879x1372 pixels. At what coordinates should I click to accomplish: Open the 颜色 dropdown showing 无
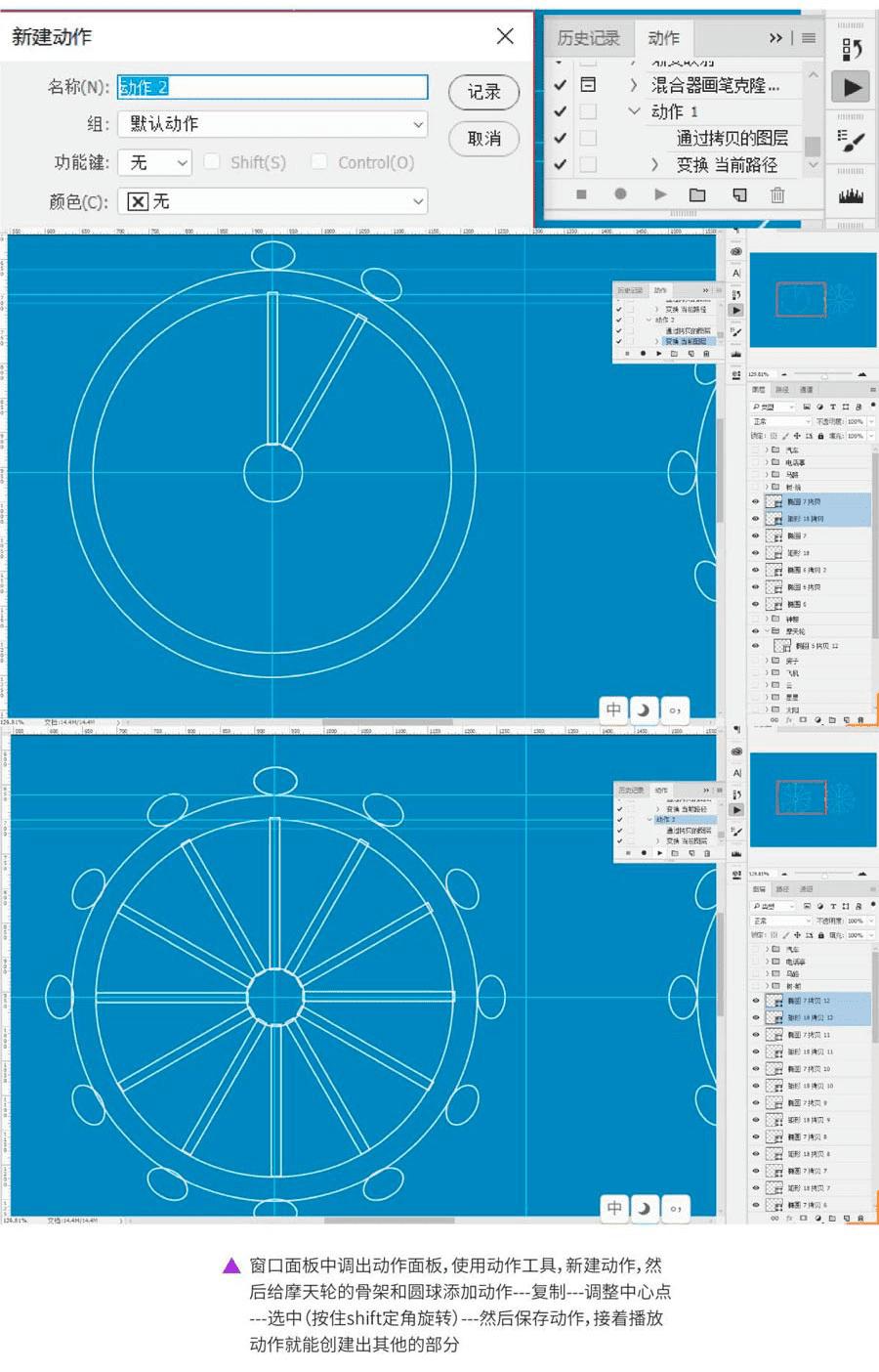272,201
